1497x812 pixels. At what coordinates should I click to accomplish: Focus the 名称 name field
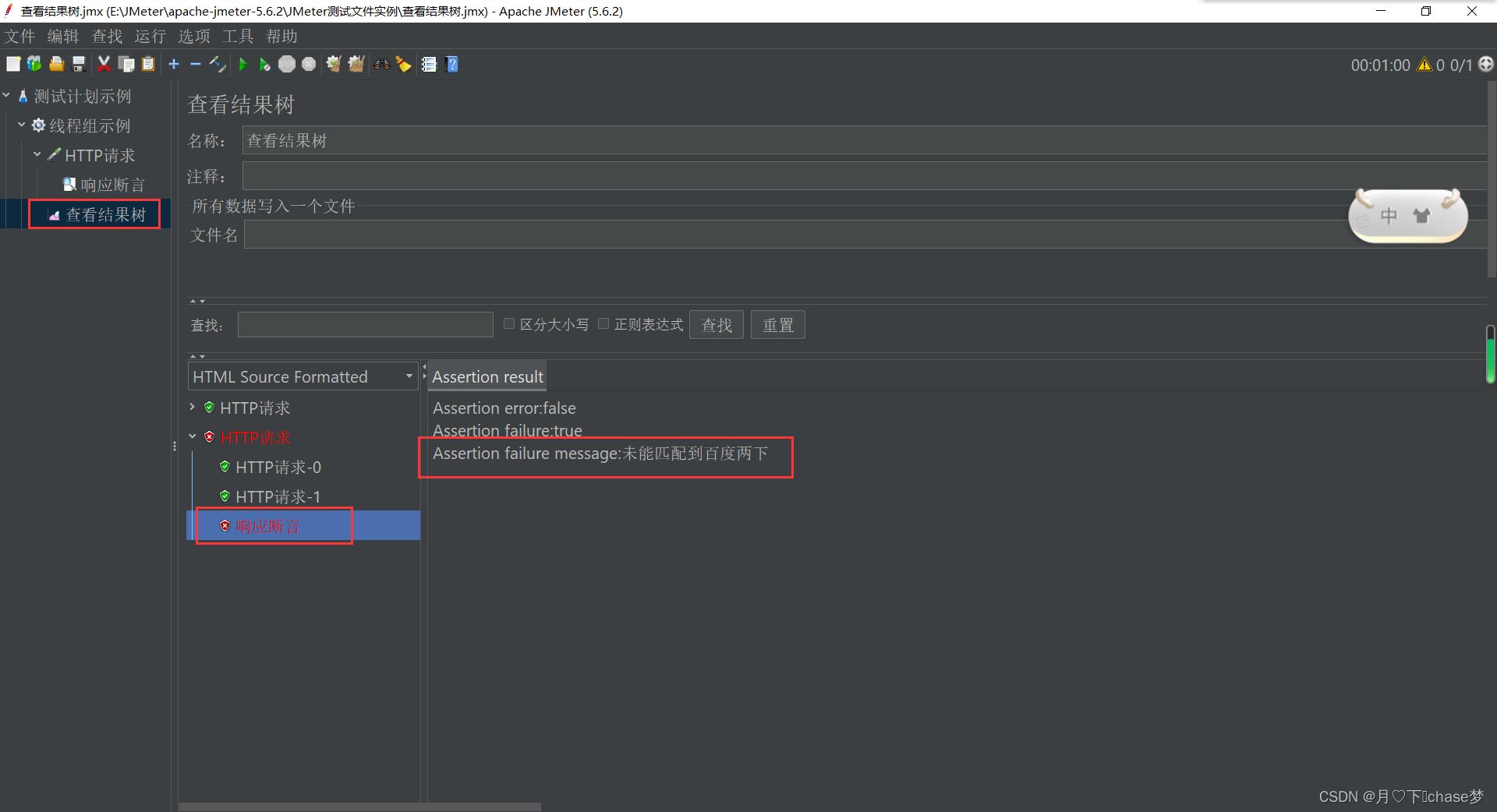pyautogui.click(x=864, y=140)
